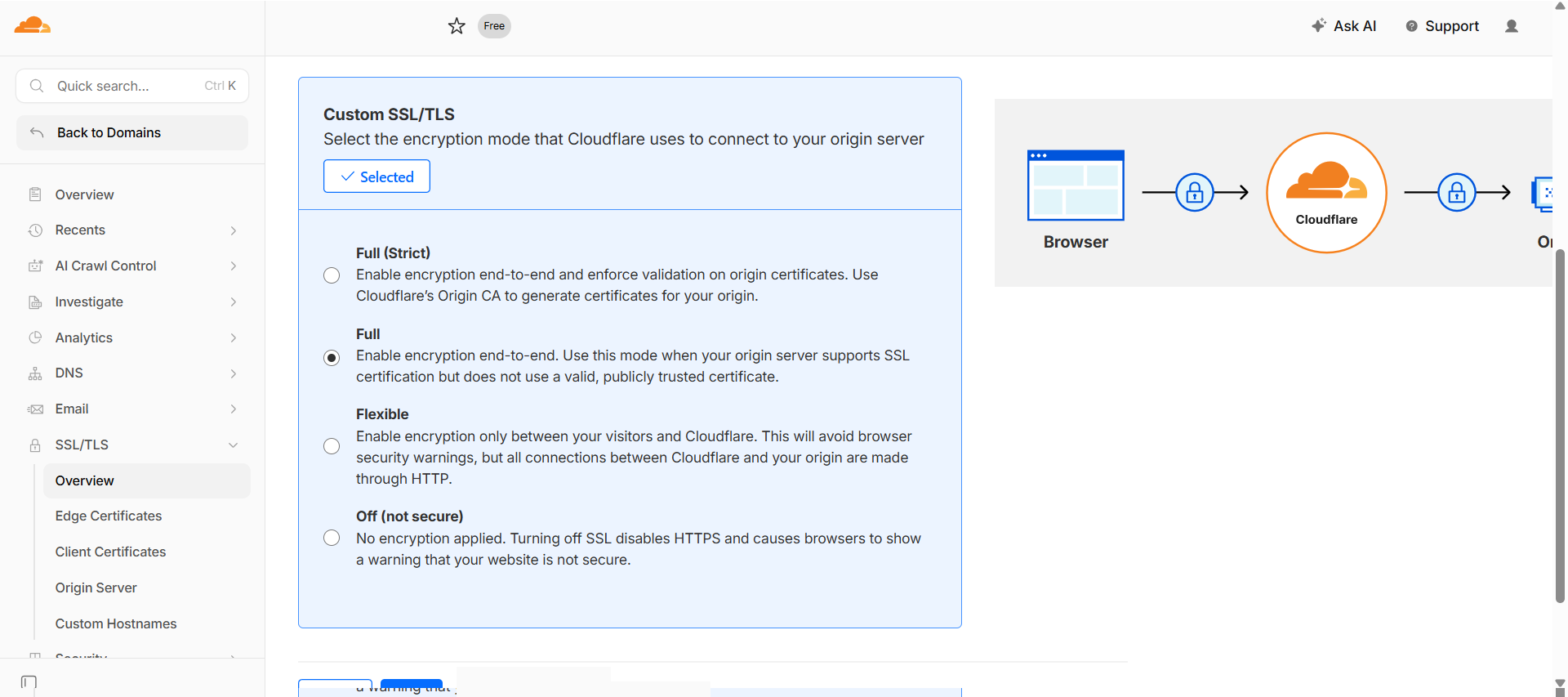The image size is (1568, 697).
Task: Expand the Email chevron
Action: (x=234, y=409)
